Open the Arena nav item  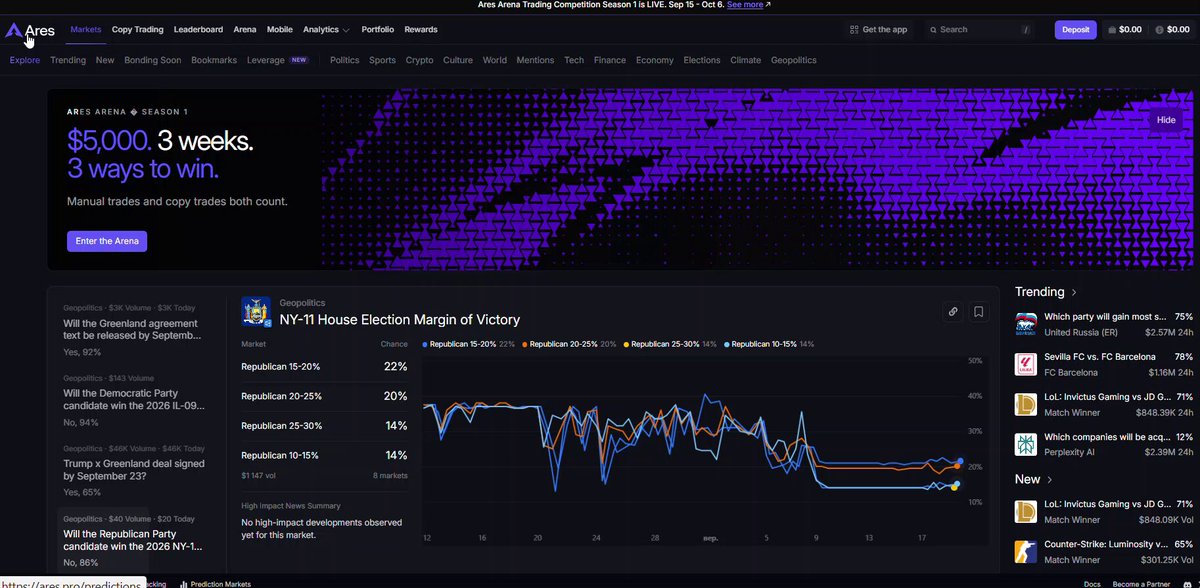[x=245, y=30]
